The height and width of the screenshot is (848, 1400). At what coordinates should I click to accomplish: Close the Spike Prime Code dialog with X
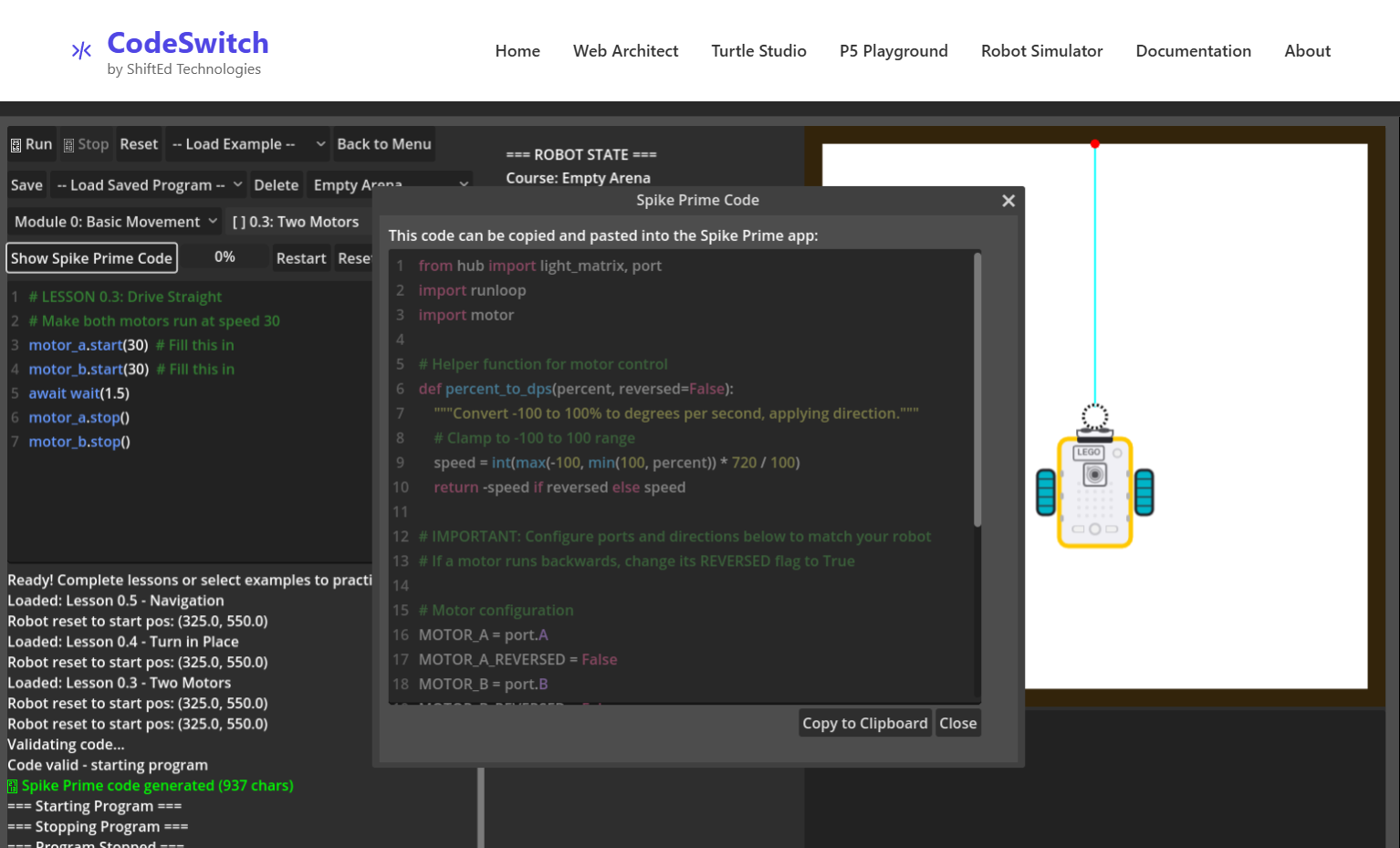coord(1008,200)
